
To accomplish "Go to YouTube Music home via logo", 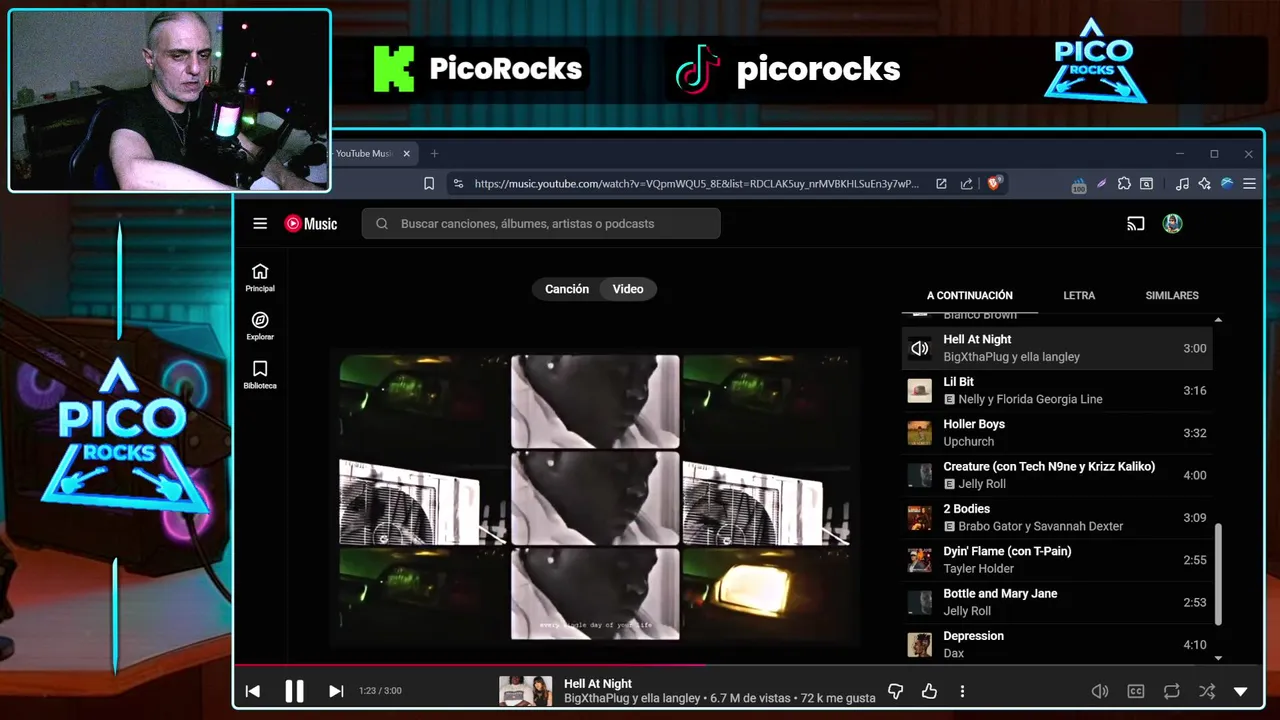I will click(311, 224).
